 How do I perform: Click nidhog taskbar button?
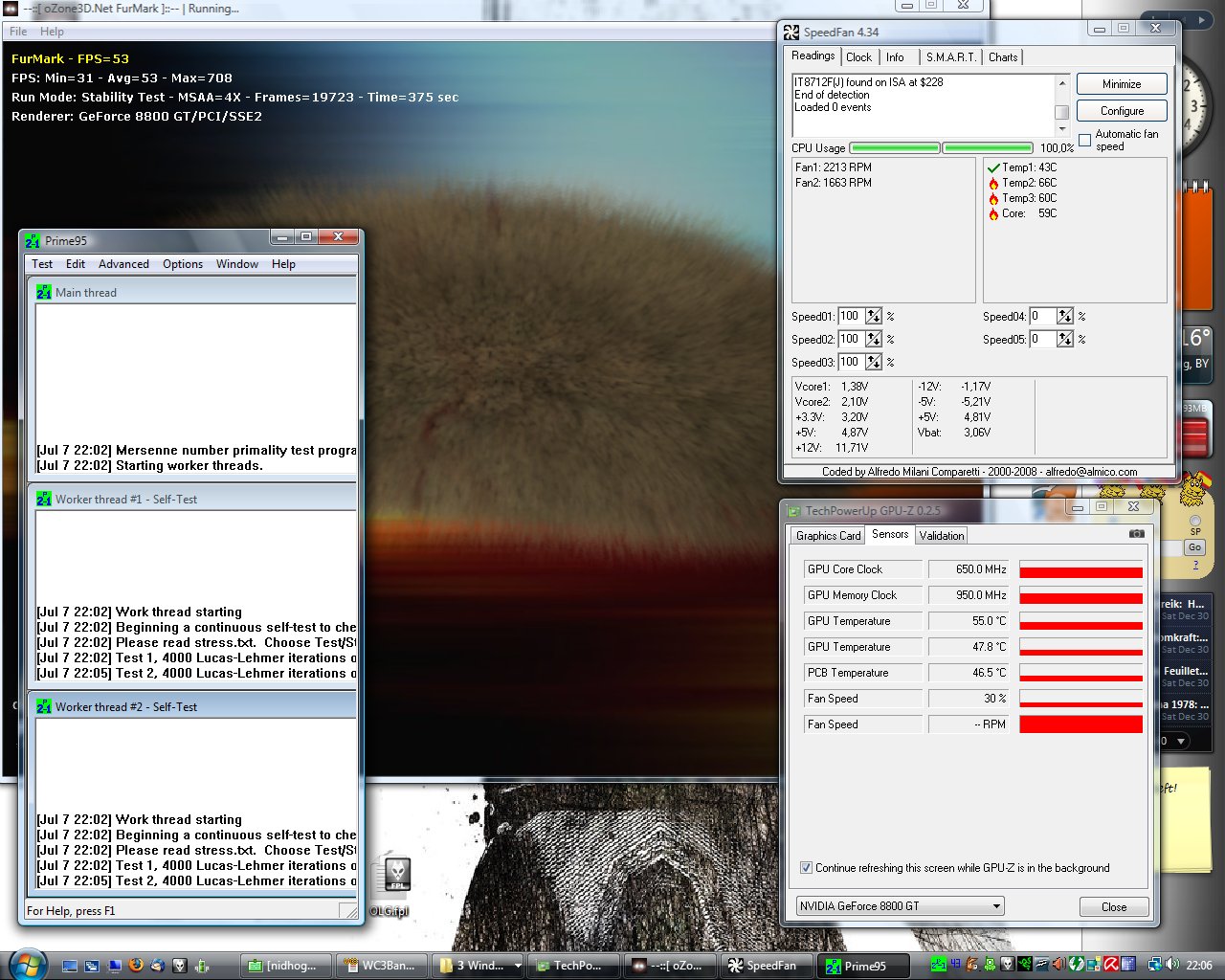pos(284,966)
